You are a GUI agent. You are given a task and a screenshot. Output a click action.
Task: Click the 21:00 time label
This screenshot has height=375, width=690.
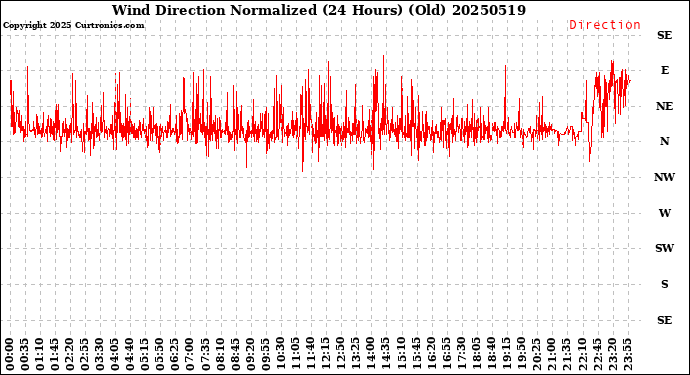coord(551,355)
